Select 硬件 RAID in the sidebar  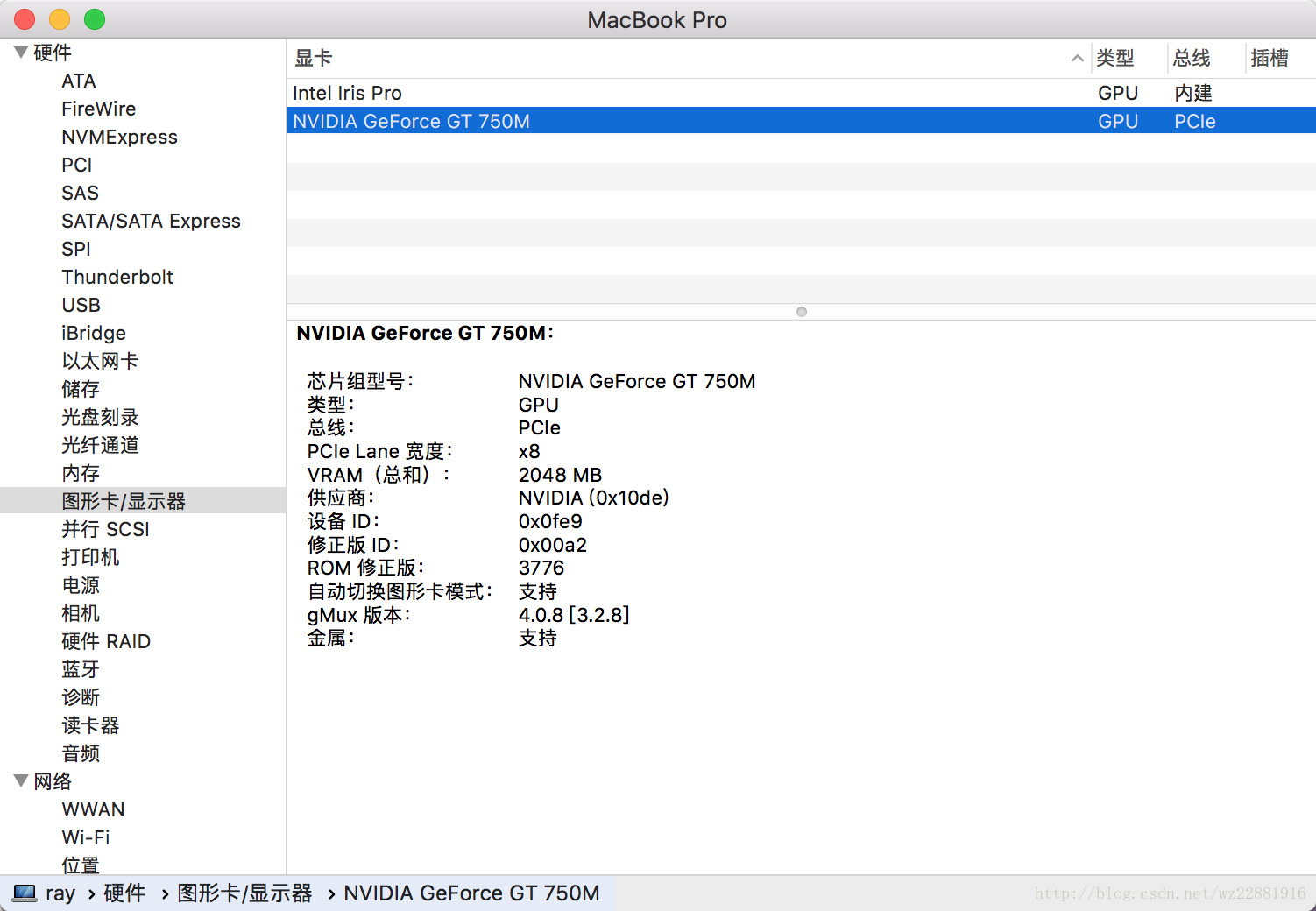pos(106,641)
